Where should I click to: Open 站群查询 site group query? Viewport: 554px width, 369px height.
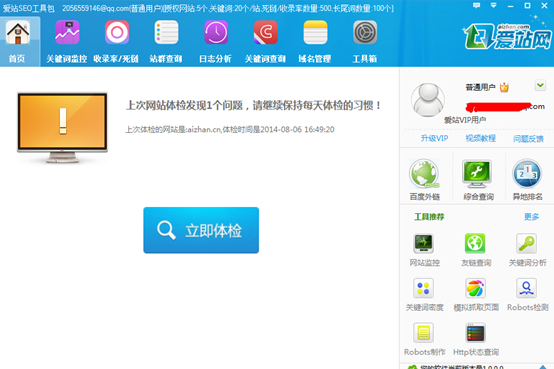tap(166, 42)
